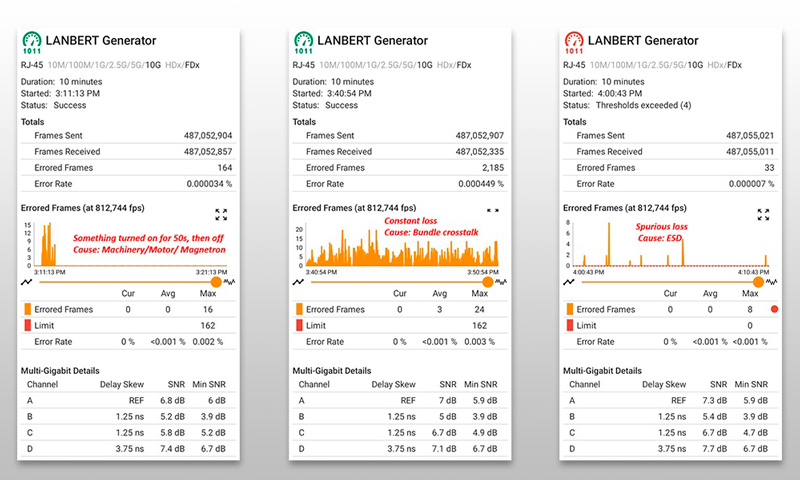Click the 'Started: 4:00:43 PM' line
Image resolution: width=800 pixels, height=480 pixels.
pyautogui.click(x=603, y=94)
